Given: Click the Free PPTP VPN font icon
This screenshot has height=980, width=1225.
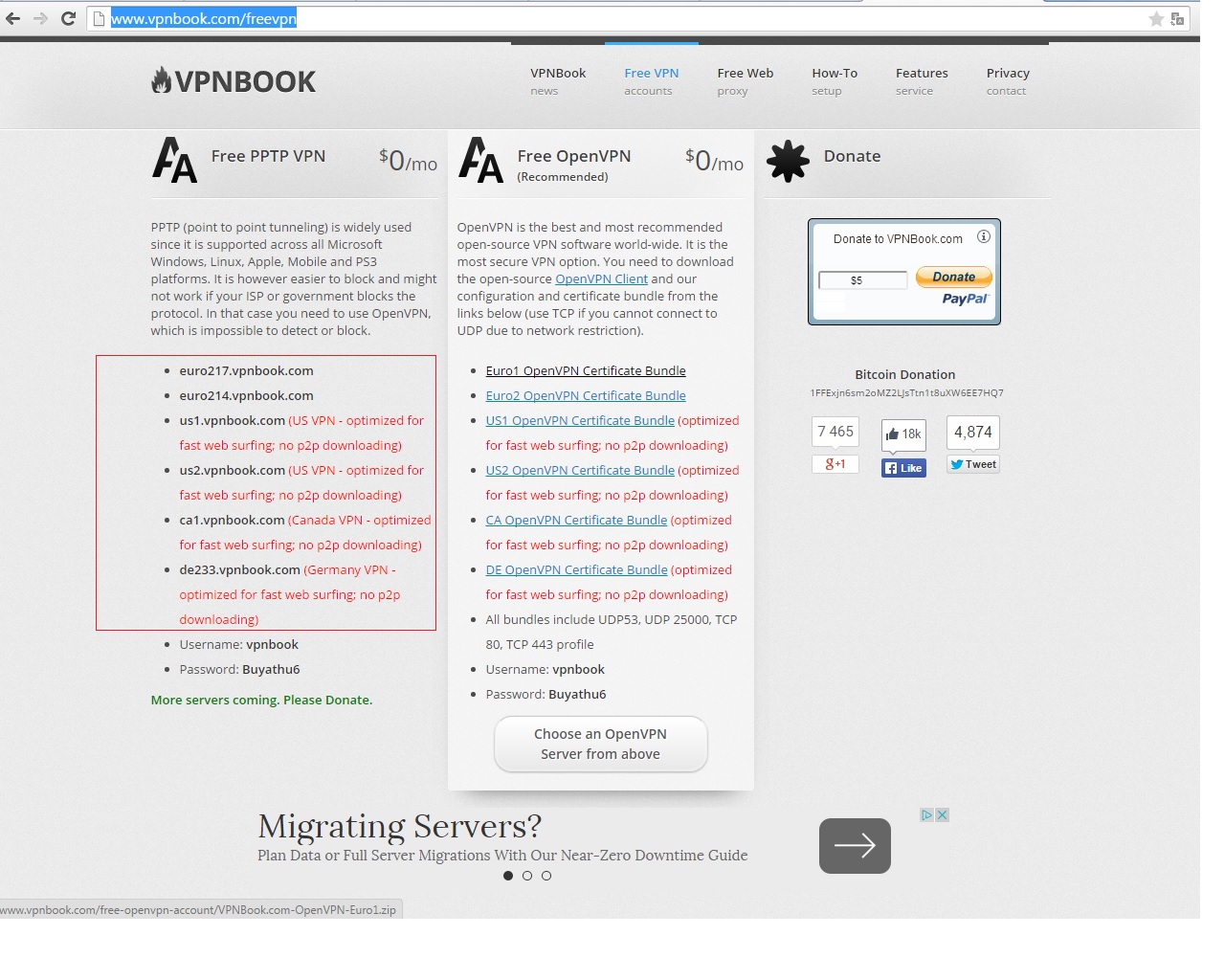Looking at the screenshot, I should 174,160.
